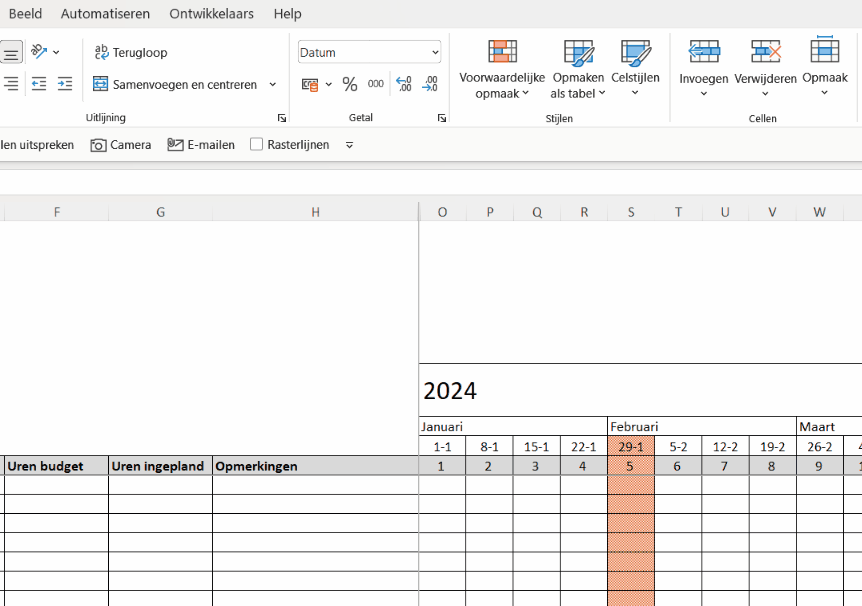
Task: Select the 19-2 date cell
Action: (x=772, y=447)
